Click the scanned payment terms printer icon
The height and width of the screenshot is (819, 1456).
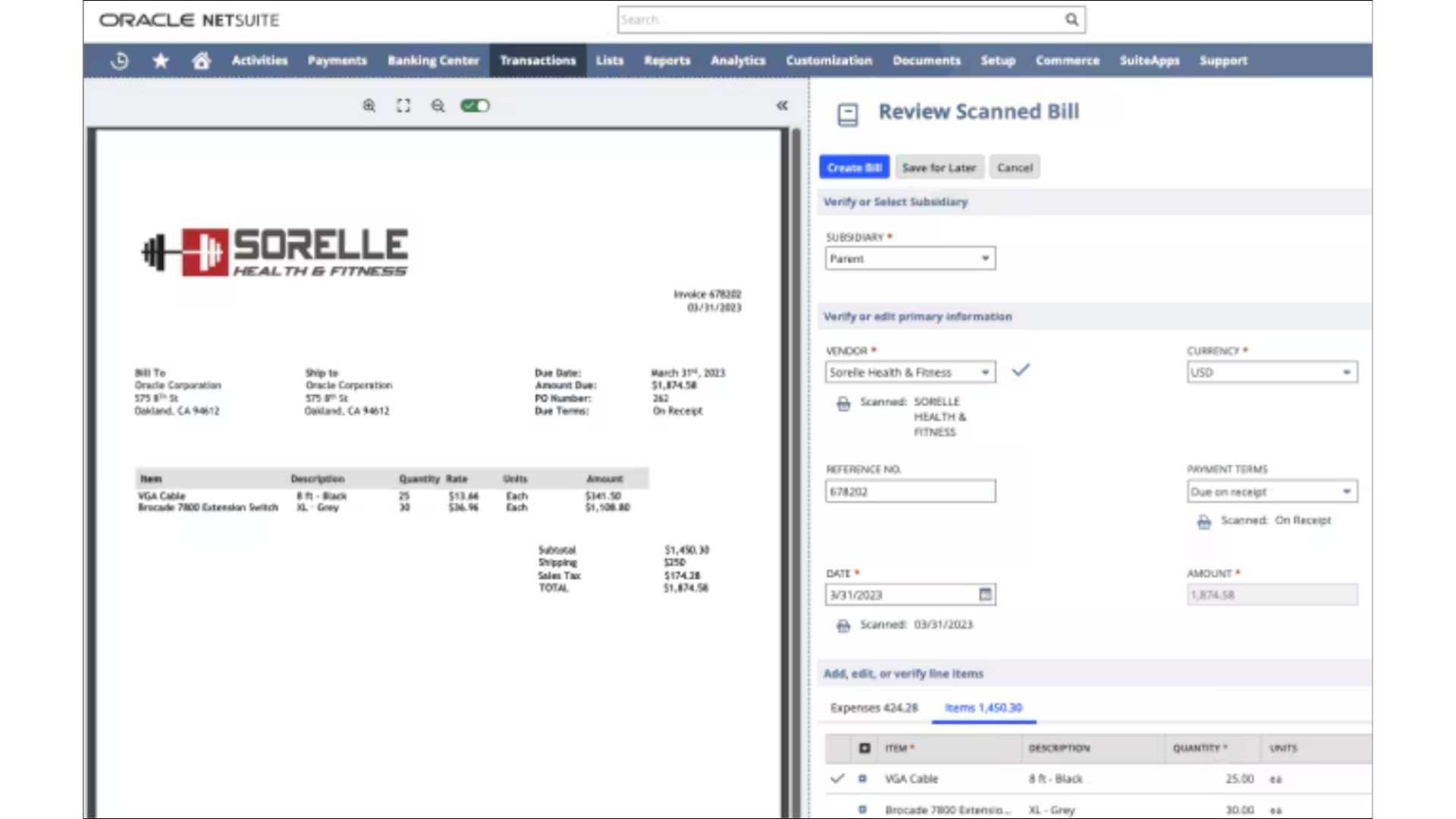coord(1204,520)
